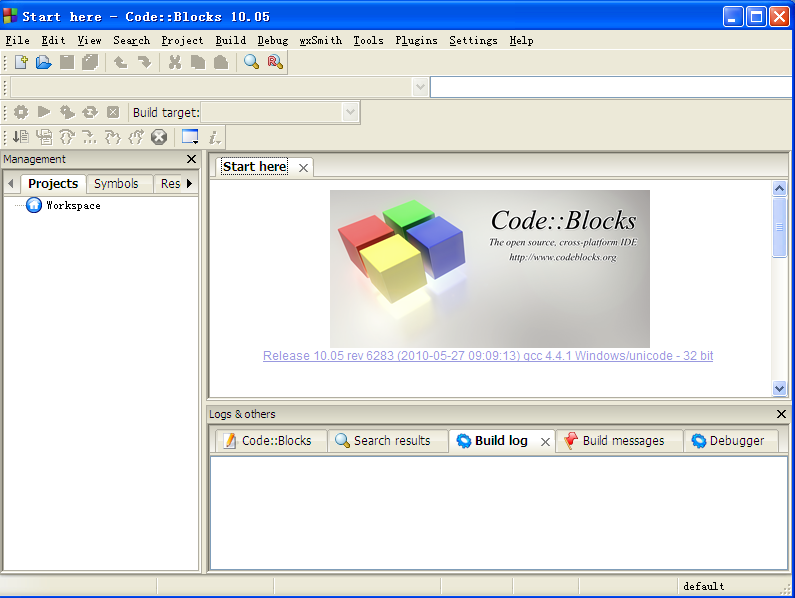Image resolution: width=795 pixels, height=598 pixels.
Task: Click the Copy toolbar icon
Action: pyautogui.click(x=198, y=62)
